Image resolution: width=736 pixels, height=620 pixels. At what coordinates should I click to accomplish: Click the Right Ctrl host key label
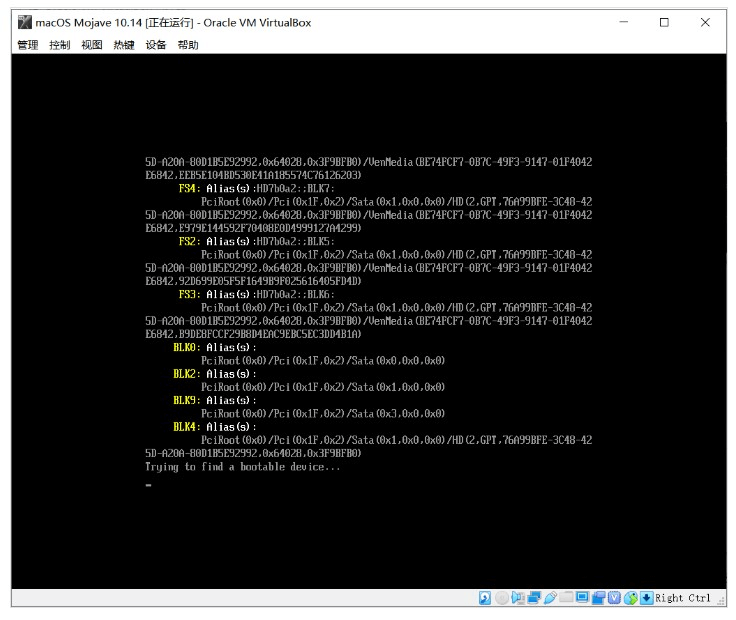click(683, 598)
